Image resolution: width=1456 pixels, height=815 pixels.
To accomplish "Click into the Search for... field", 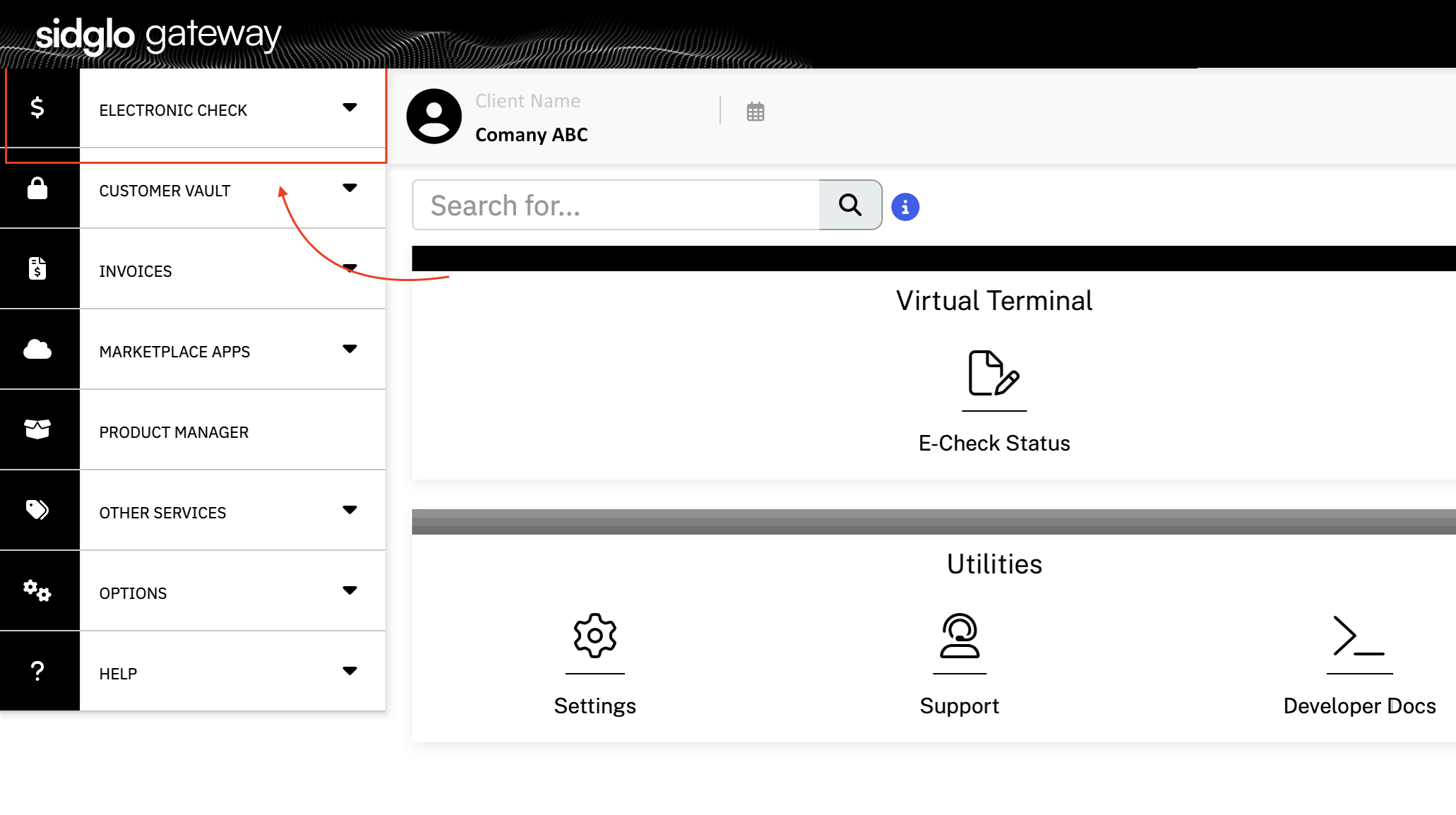I will click(x=616, y=205).
